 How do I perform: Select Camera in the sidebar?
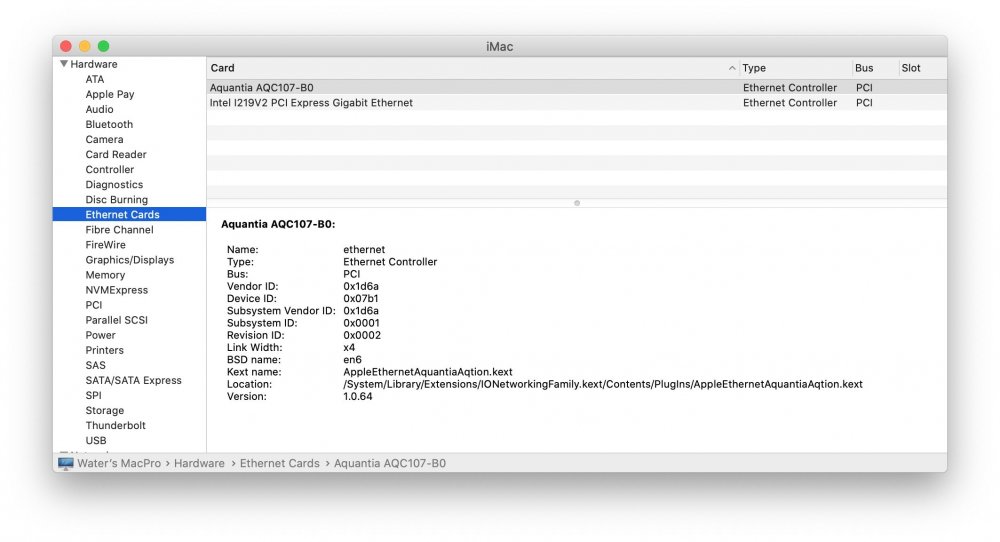click(104, 139)
